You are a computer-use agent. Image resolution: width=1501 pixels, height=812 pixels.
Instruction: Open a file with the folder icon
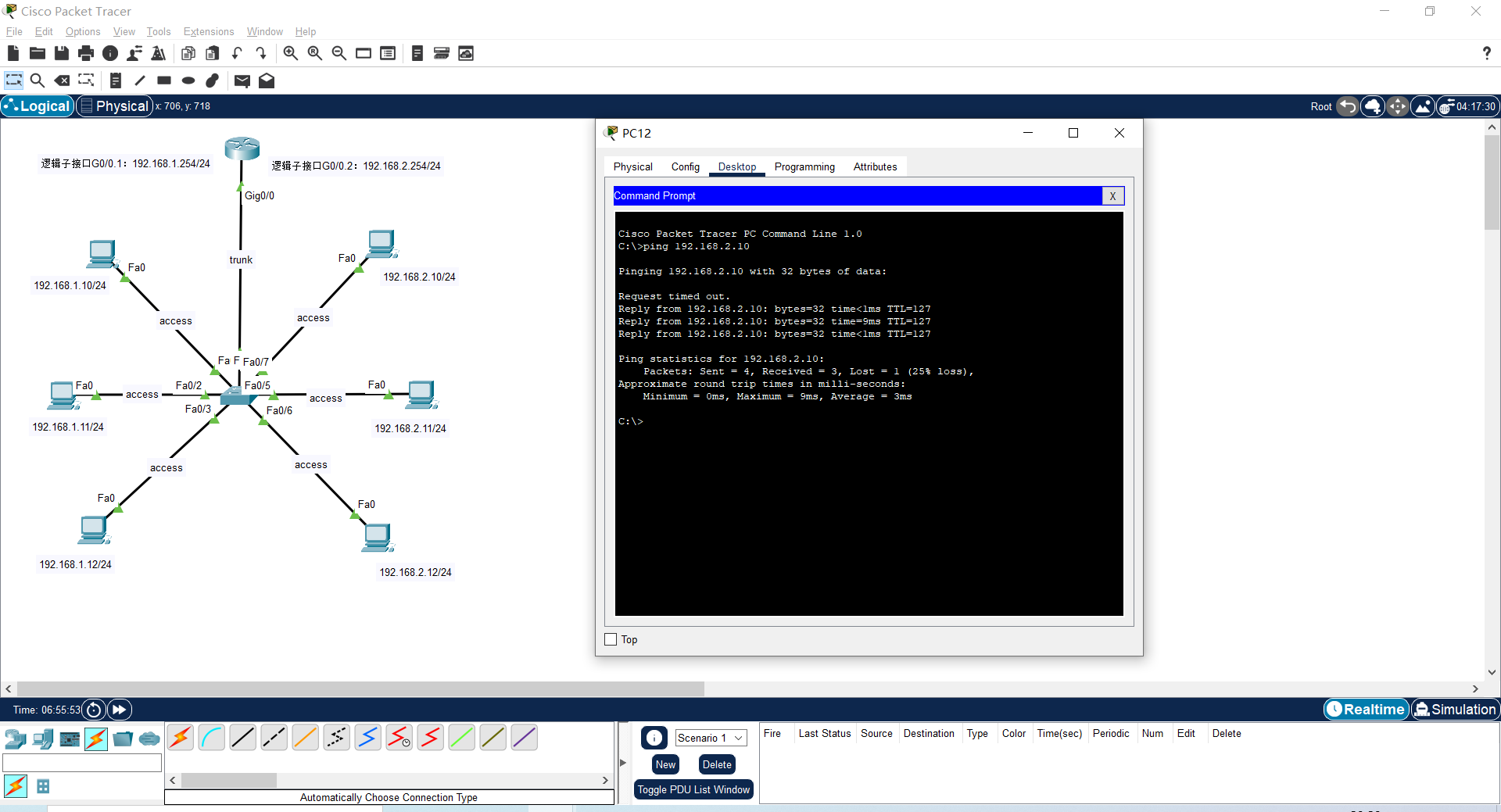coord(38,53)
